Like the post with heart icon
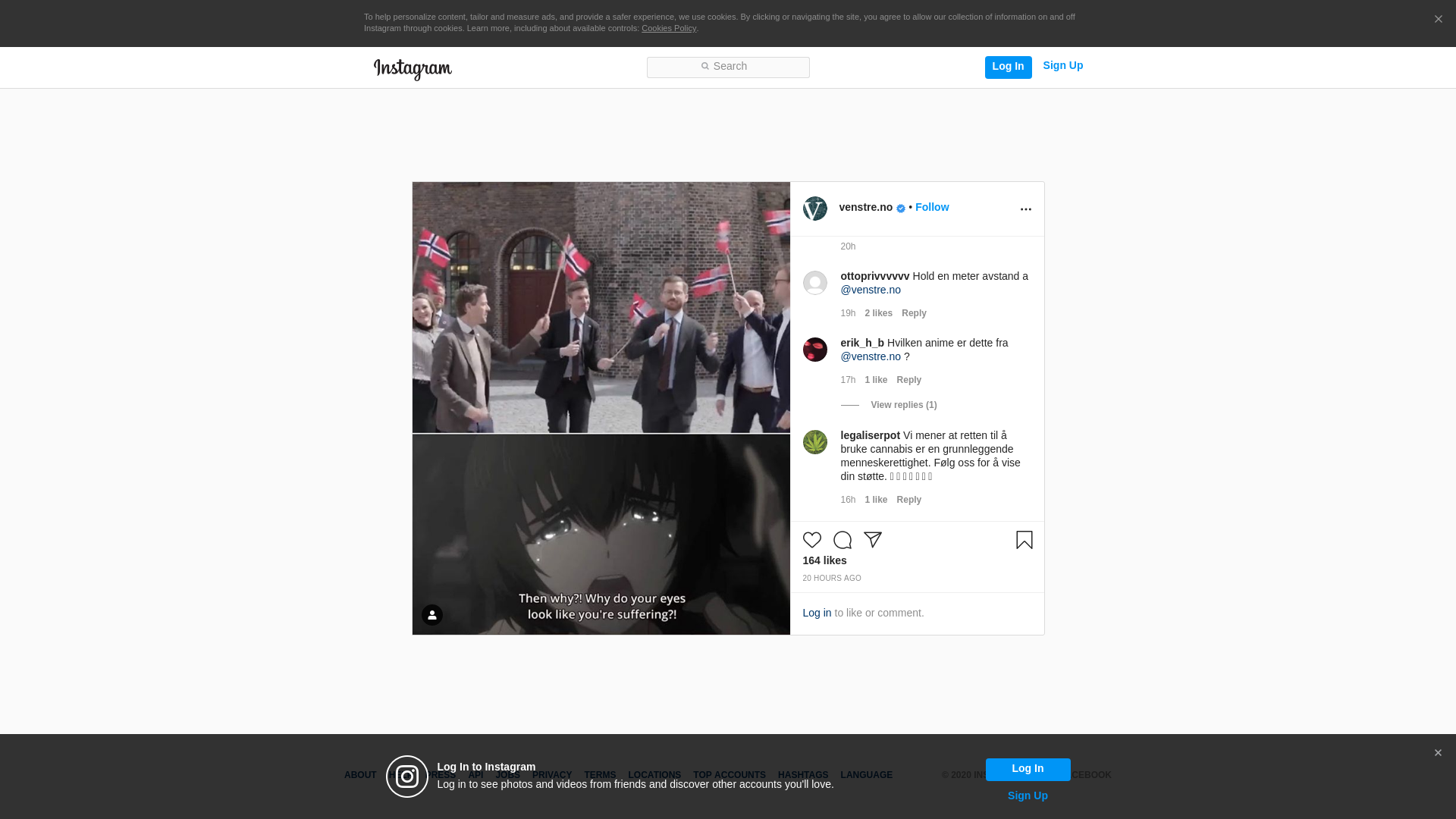This screenshot has width=1456, height=819. (812, 540)
